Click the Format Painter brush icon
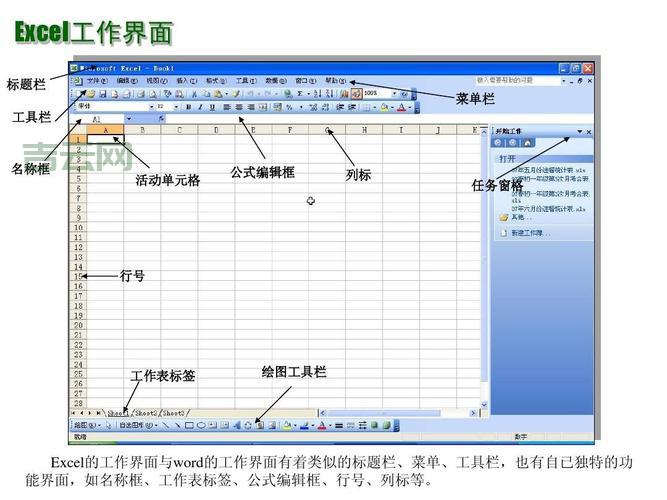The image size is (667, 500). click(237, 94)
